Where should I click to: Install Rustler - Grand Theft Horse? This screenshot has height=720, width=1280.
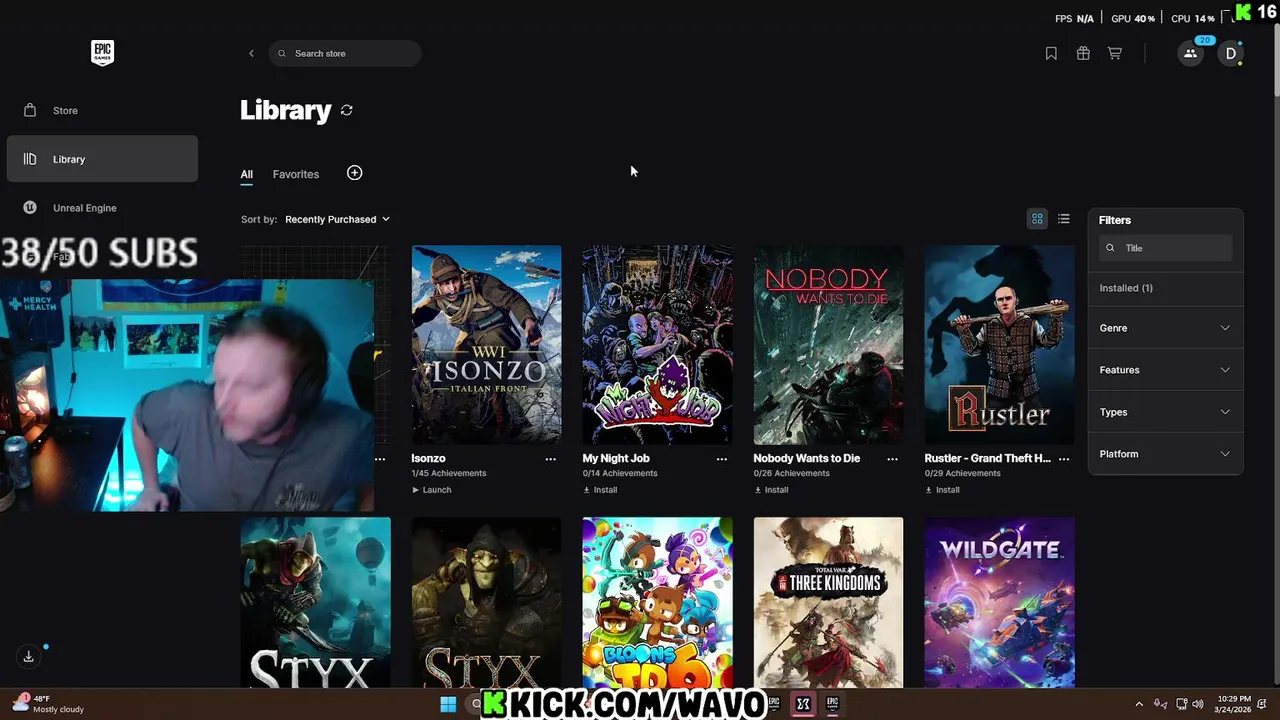pyautogui.click(x=942, y=490)
